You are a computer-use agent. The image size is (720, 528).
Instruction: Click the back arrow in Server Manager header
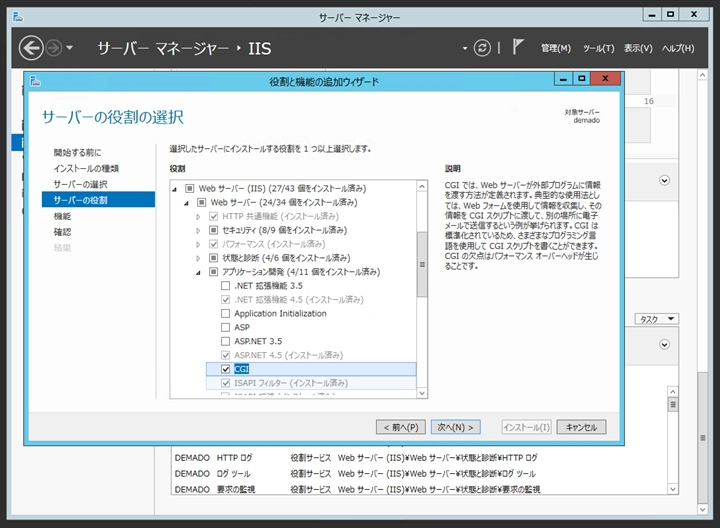coord(31,48)
